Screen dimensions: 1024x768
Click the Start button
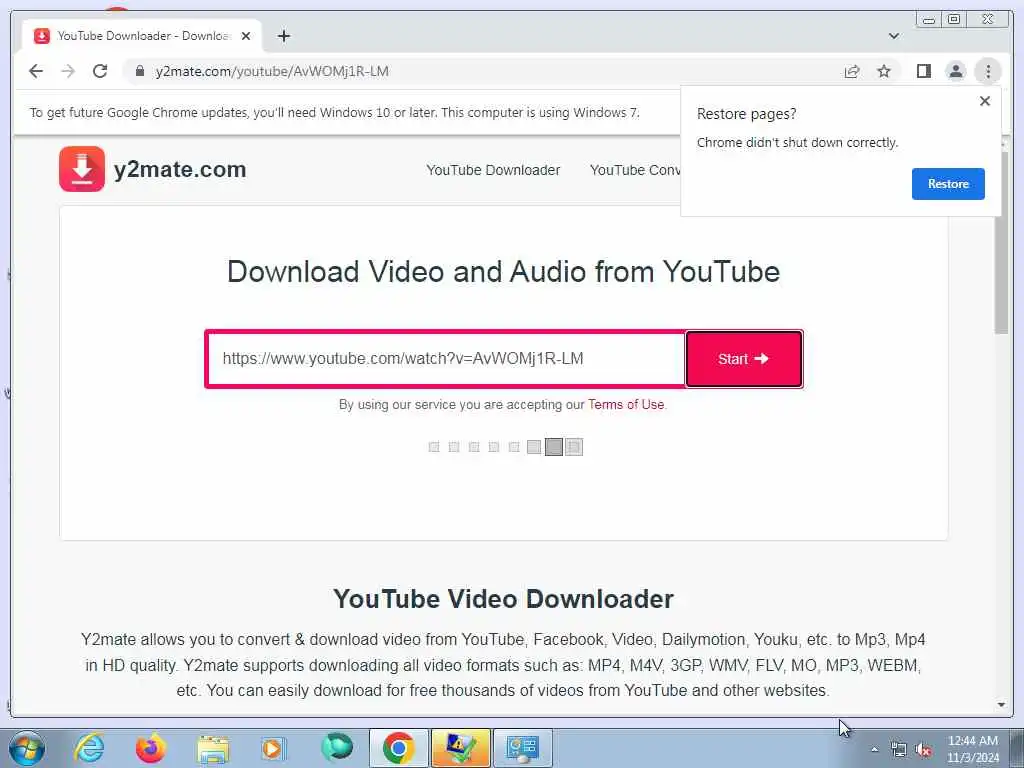[x=744, y=359]
